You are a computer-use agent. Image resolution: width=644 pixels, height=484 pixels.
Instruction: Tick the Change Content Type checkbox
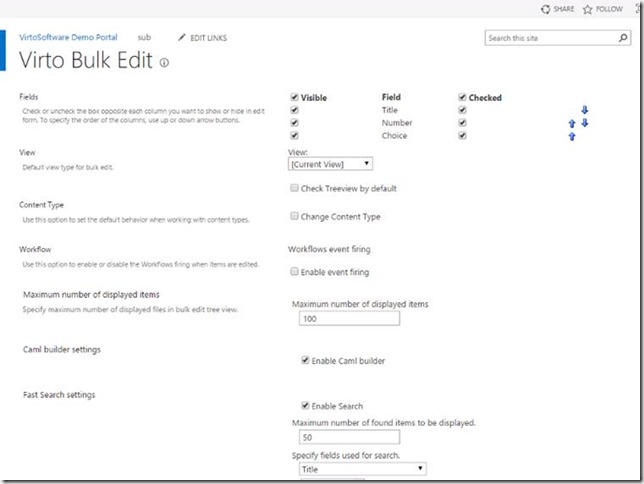(294, 216)
